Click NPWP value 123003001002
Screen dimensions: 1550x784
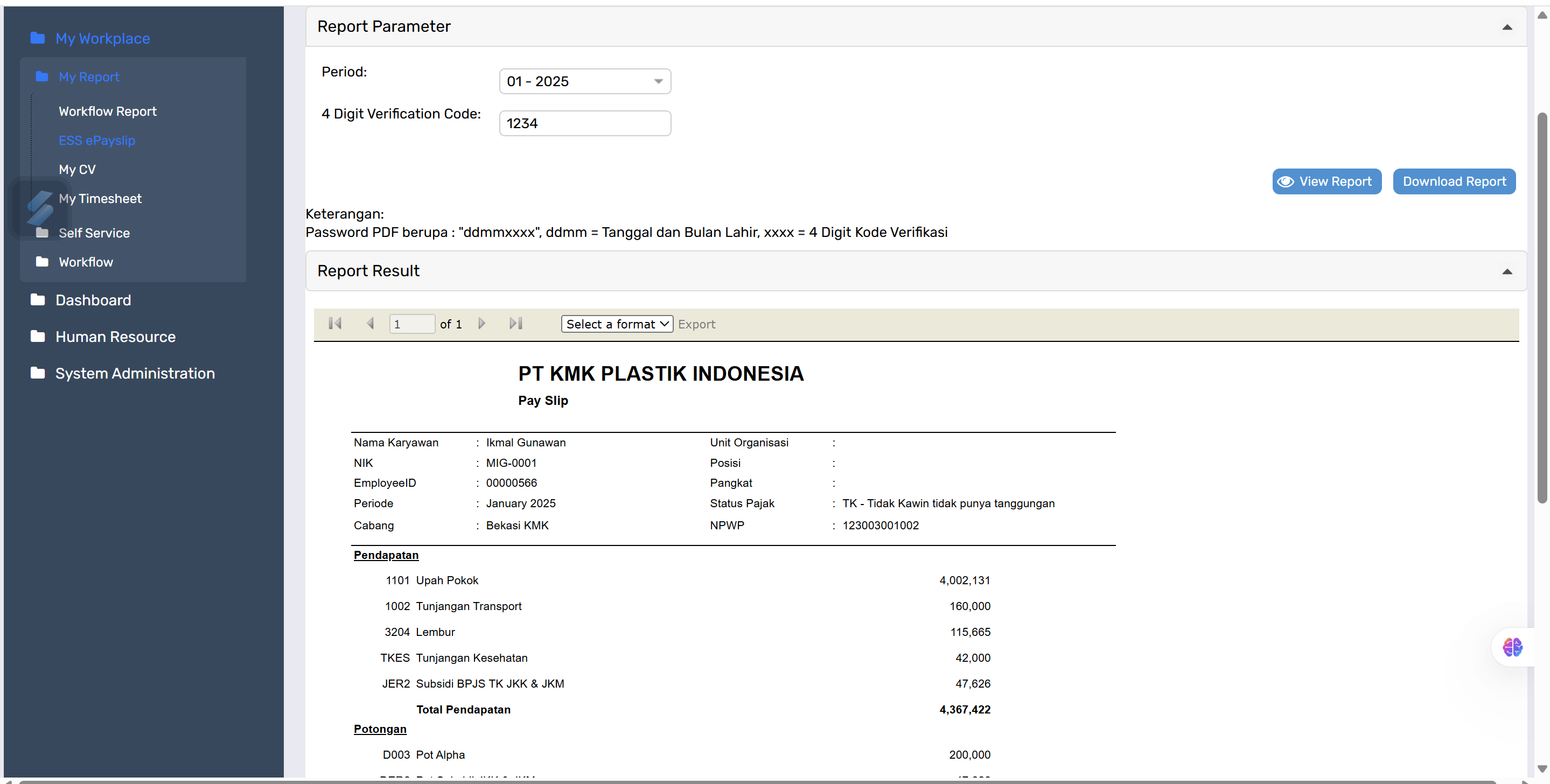point(881,526)
